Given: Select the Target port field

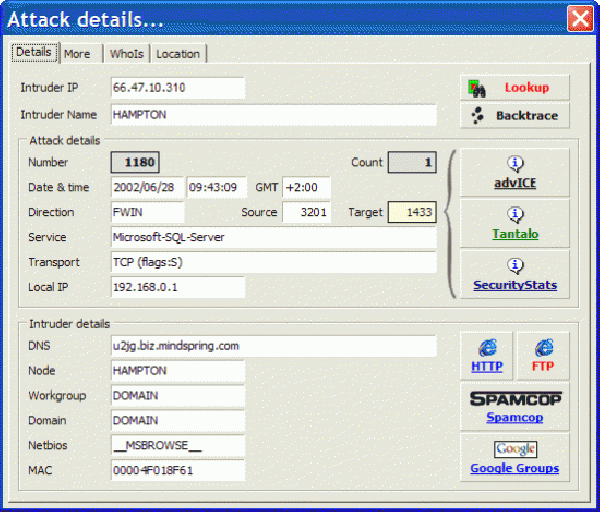Looking at the screenshot, I should (x=411, y=212).
